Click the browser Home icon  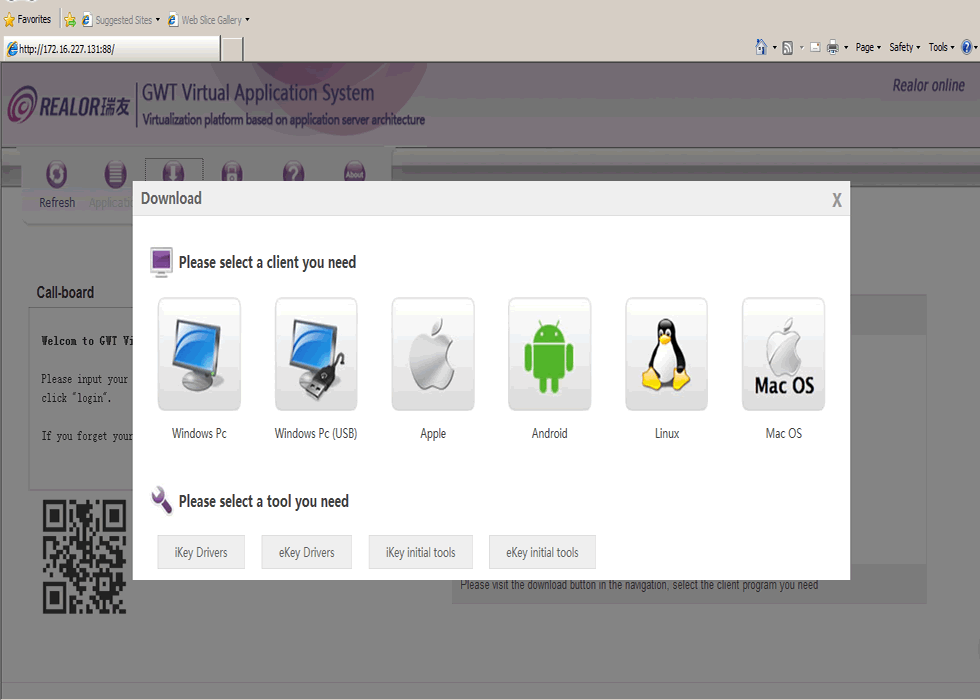761,47
